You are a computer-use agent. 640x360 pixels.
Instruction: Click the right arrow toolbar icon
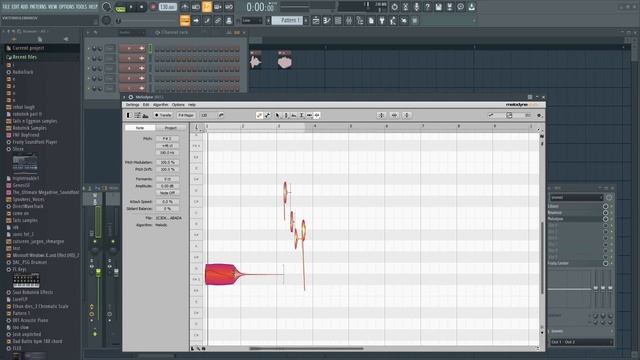click(x=196, y=20)
